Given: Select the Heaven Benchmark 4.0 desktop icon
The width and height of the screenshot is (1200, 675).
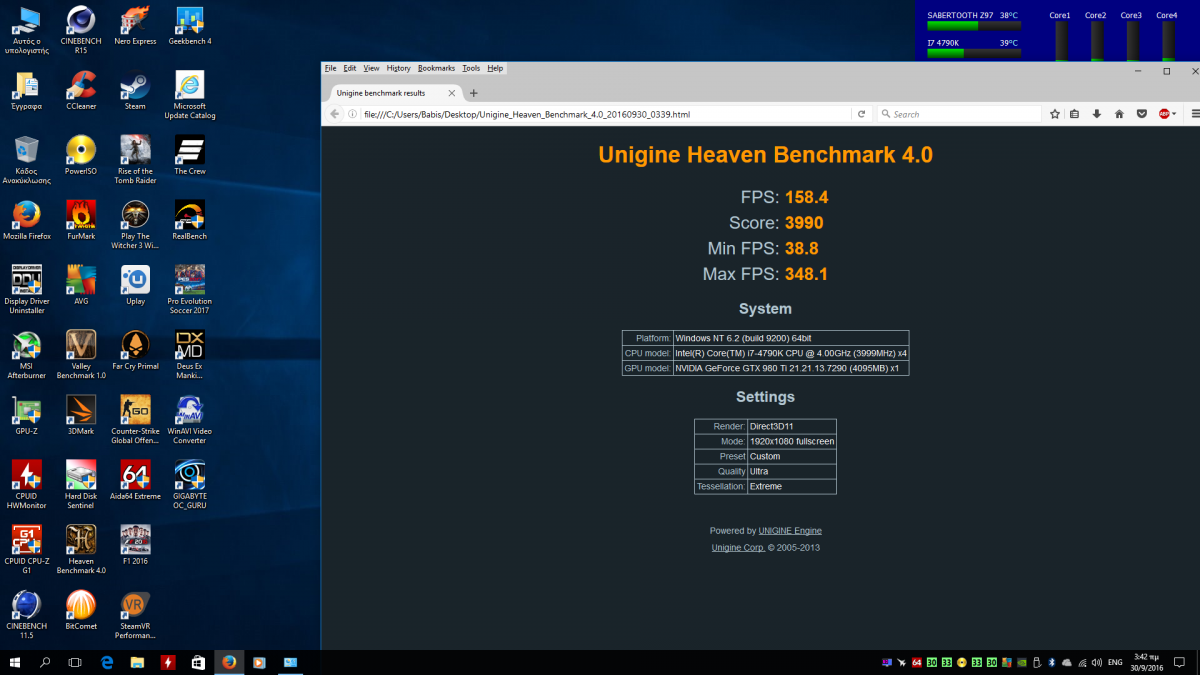Looking at the screenshot, I should (x=81, y=550).
